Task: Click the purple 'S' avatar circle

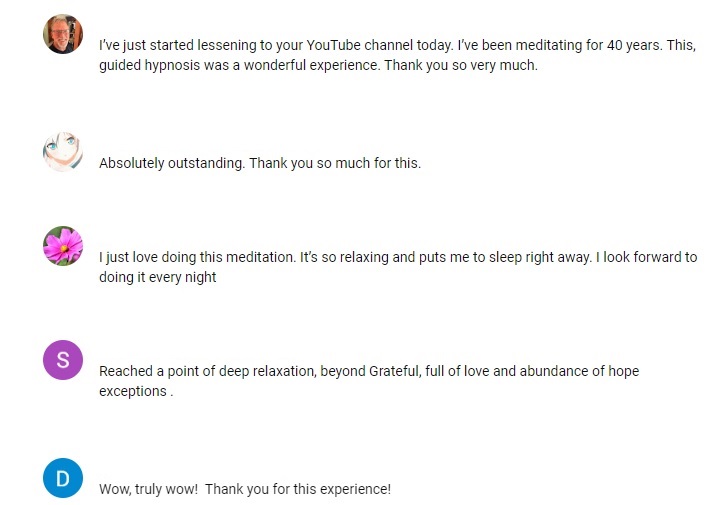Action: point(63,360)
